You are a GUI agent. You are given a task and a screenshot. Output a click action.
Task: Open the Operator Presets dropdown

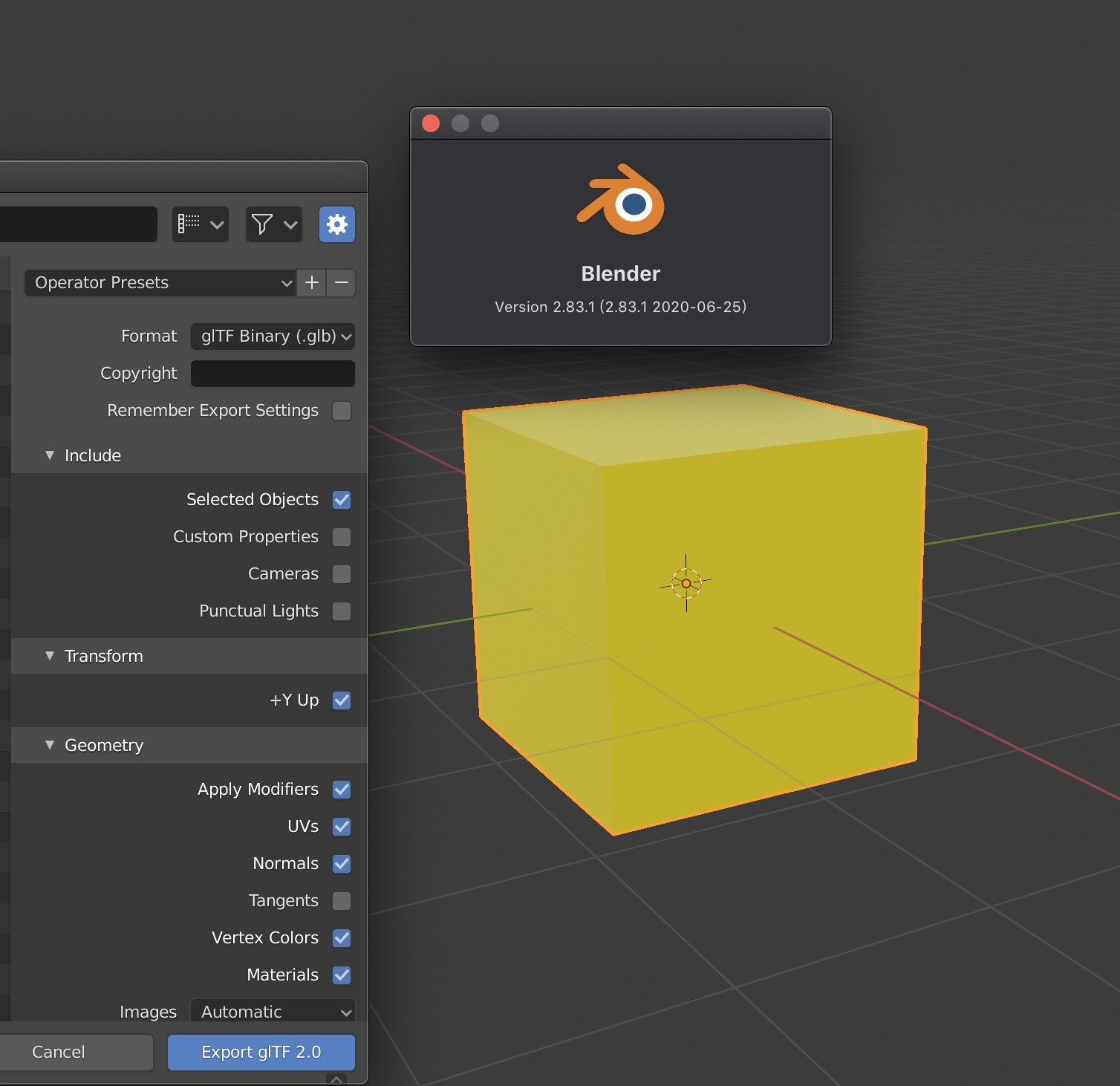pos(160,283)
